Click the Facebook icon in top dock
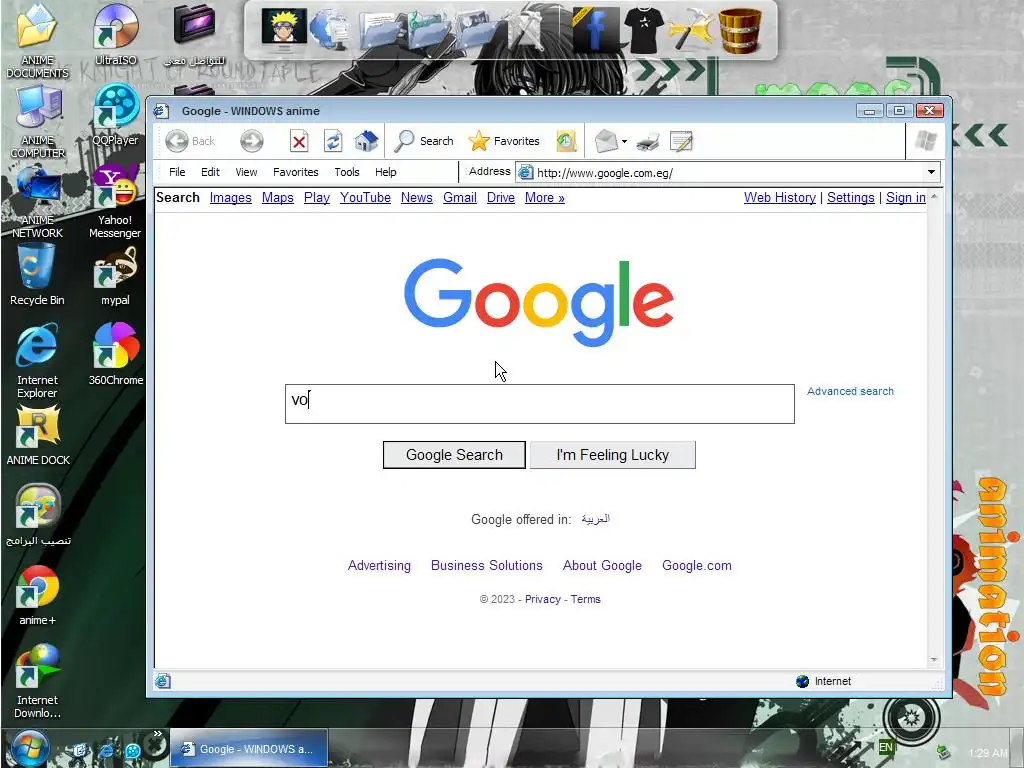 595,30
